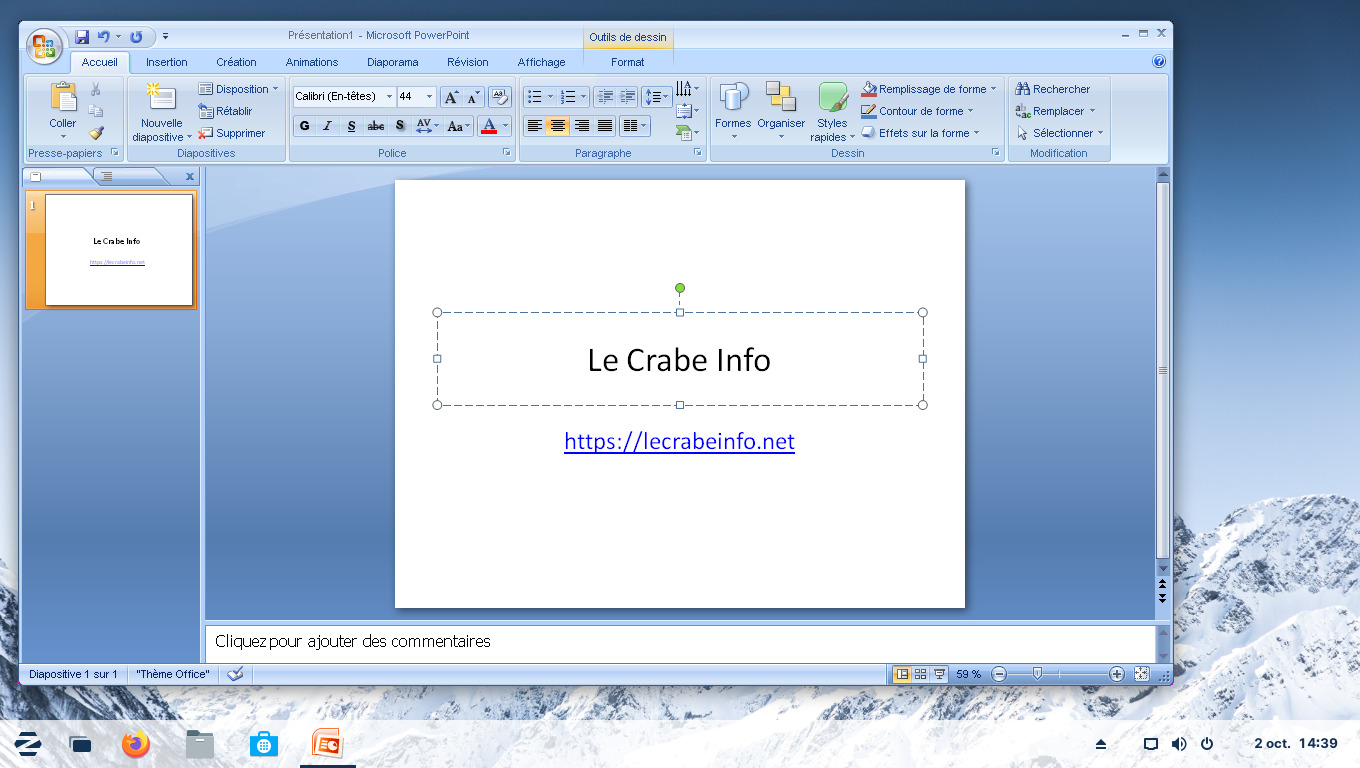1360x768 pixels.
Task: Open the software store on the taskbar
Action: [264, 744]
